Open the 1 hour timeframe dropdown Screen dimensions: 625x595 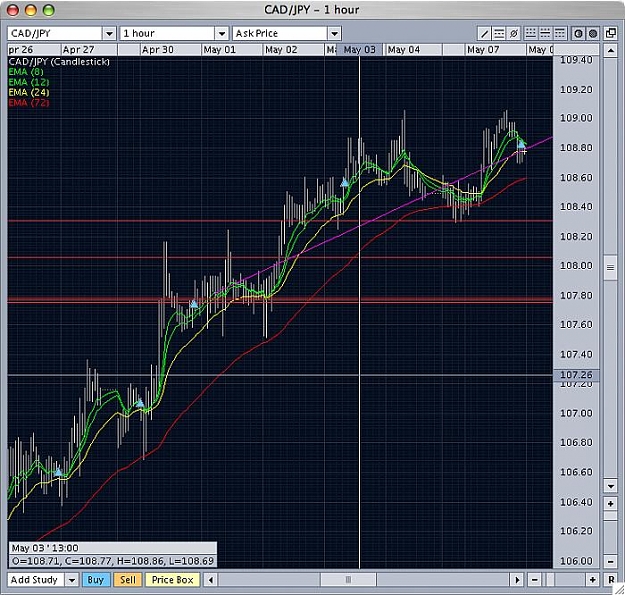tap(222, 33)
